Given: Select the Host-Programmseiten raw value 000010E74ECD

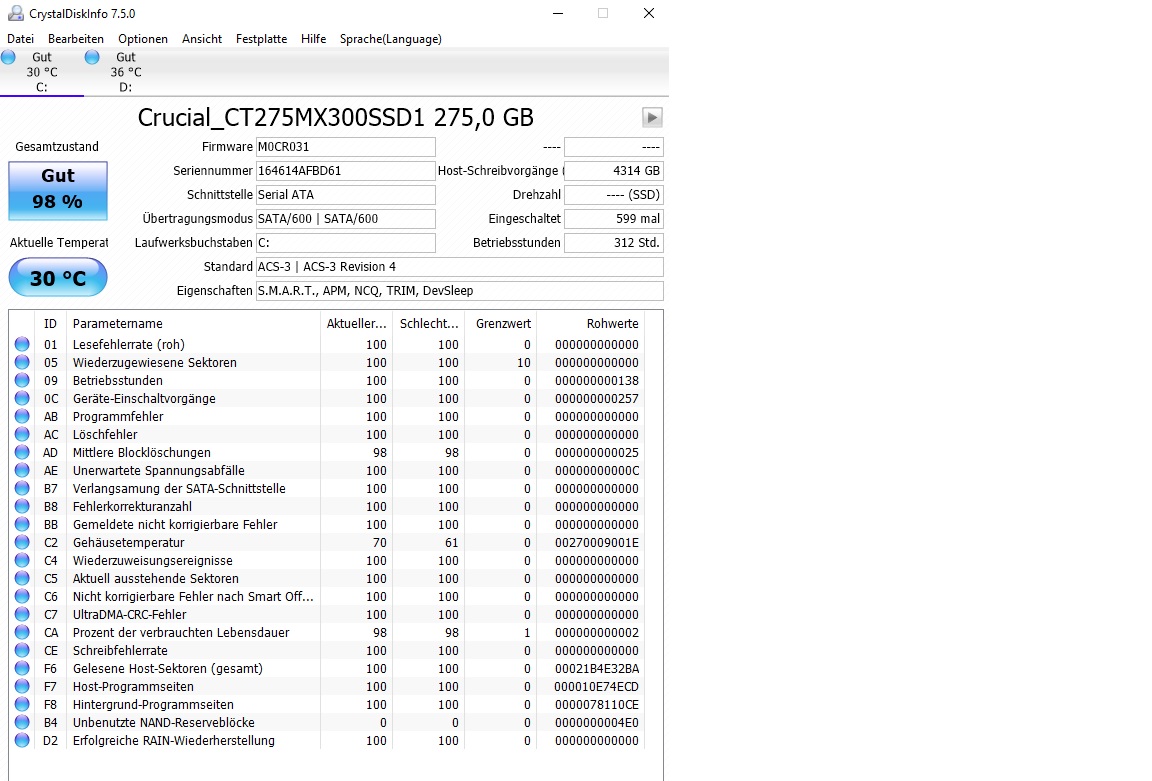Looking at the screenshot, I should [x=597, y=687].
